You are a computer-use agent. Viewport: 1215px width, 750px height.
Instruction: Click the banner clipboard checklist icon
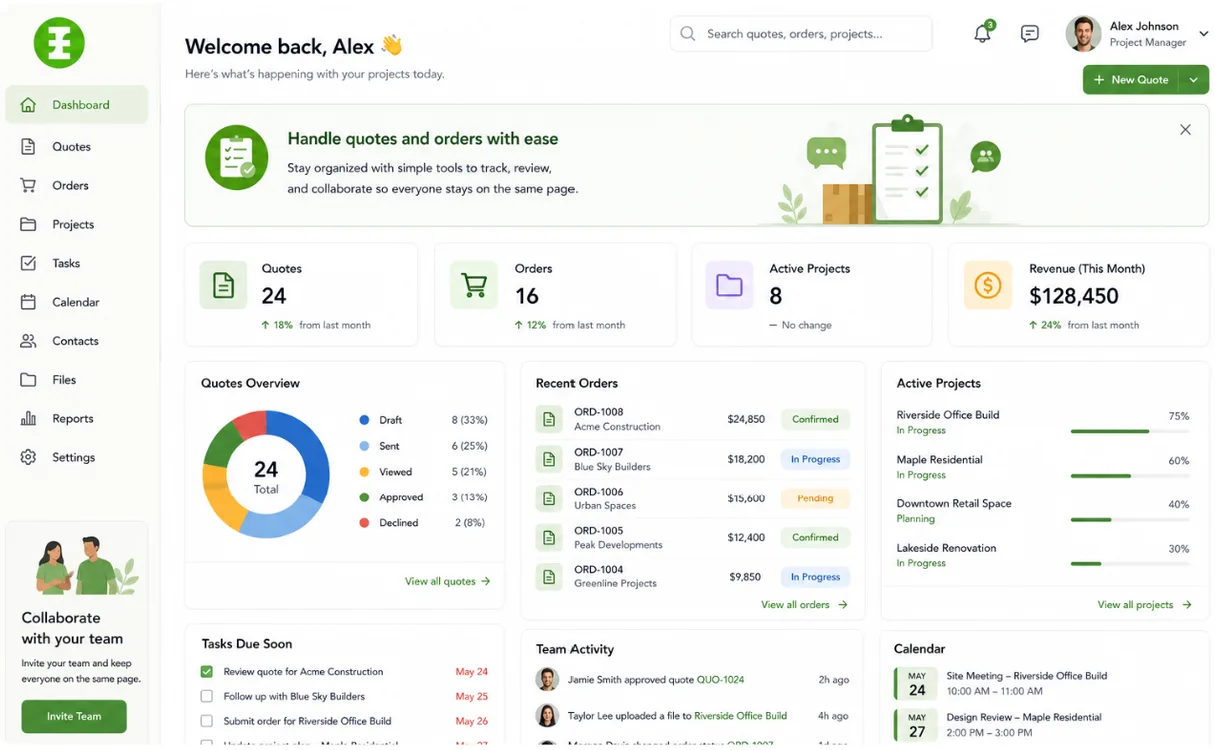237,157
